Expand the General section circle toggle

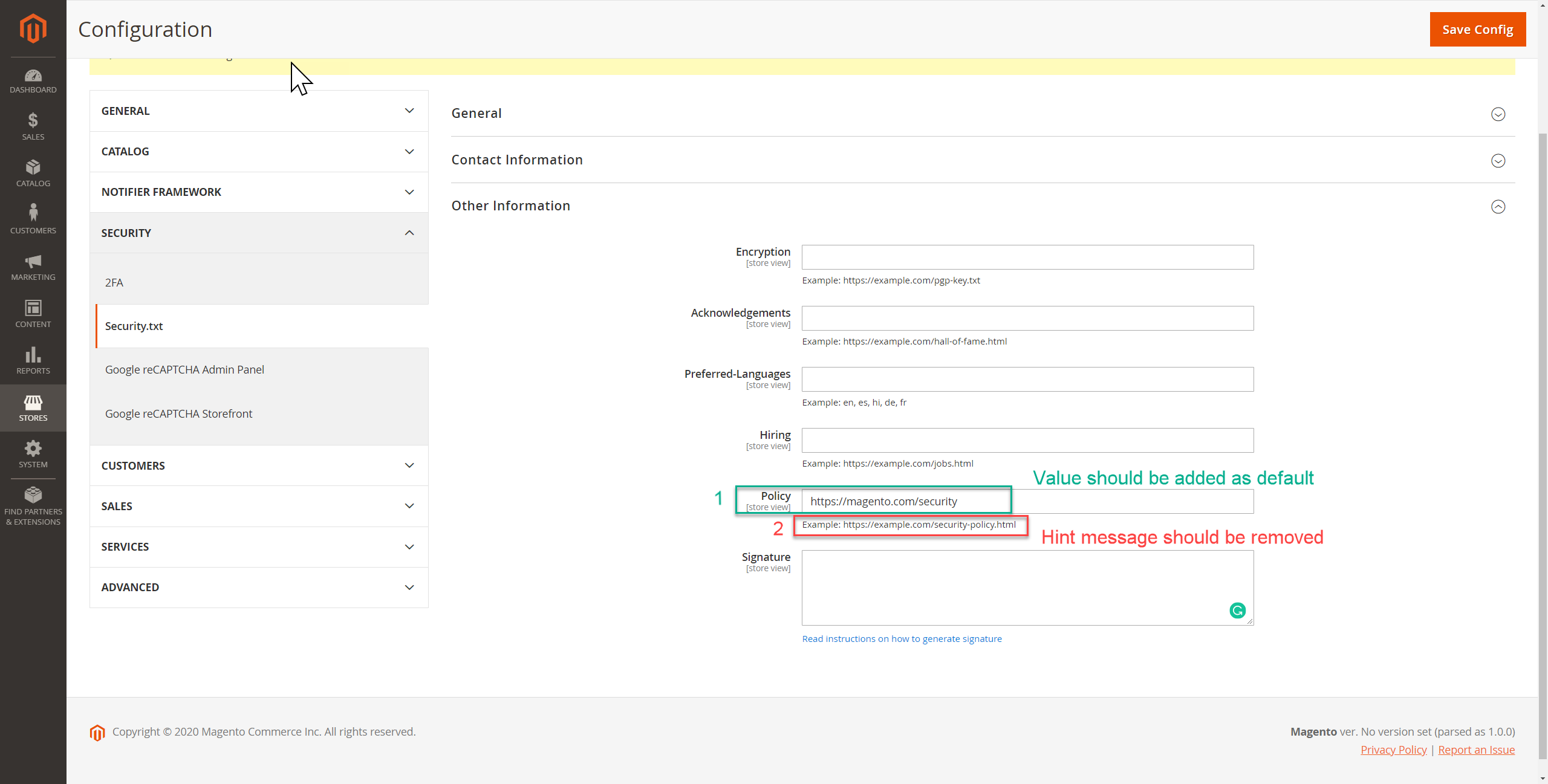point(1497,114)
